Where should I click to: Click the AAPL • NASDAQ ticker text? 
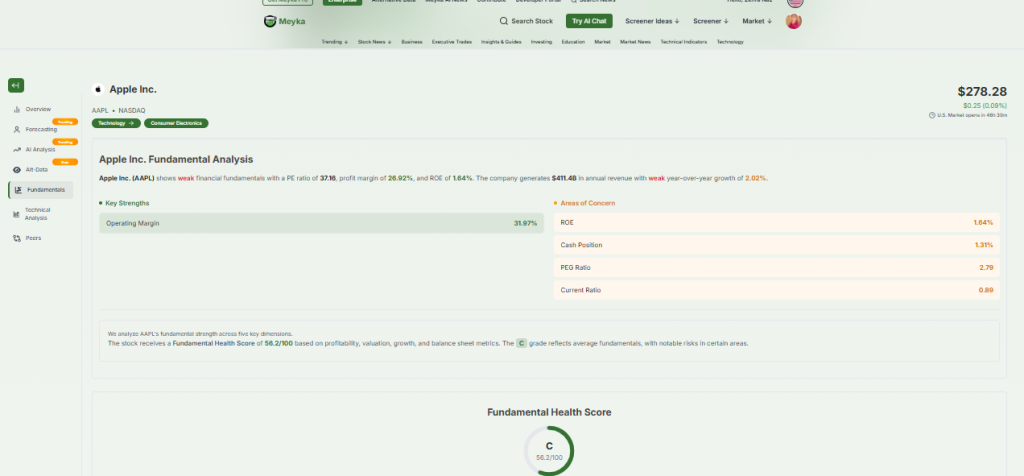click(x=118, y=110)
